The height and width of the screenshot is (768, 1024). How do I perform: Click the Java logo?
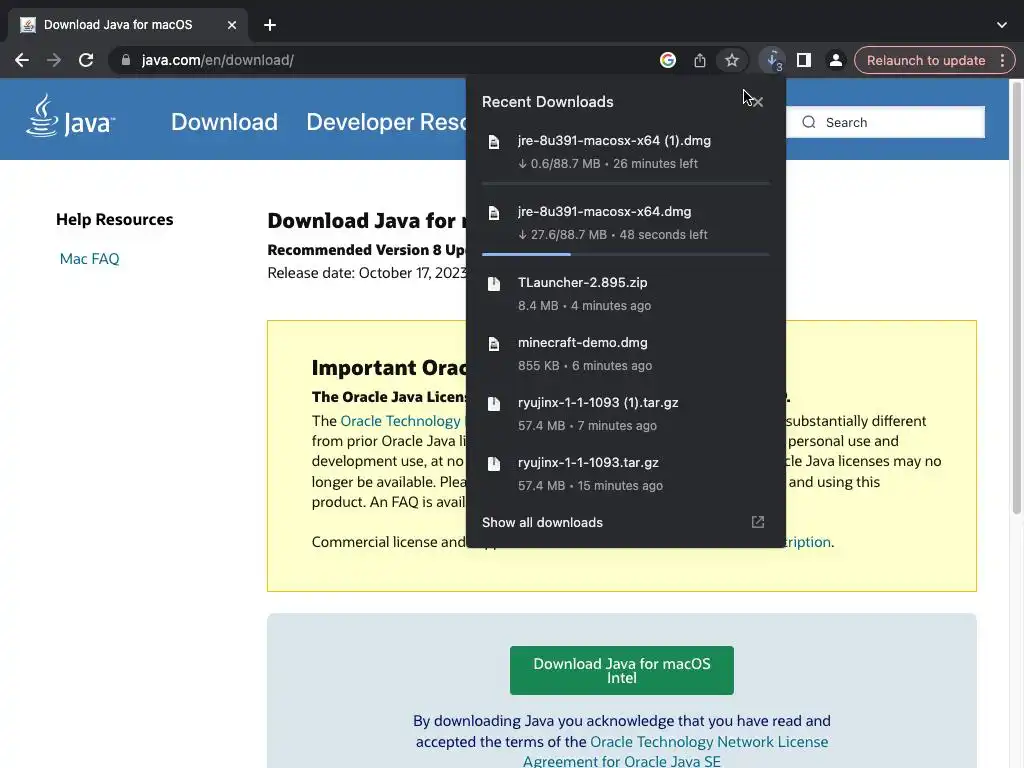point(71,116)
